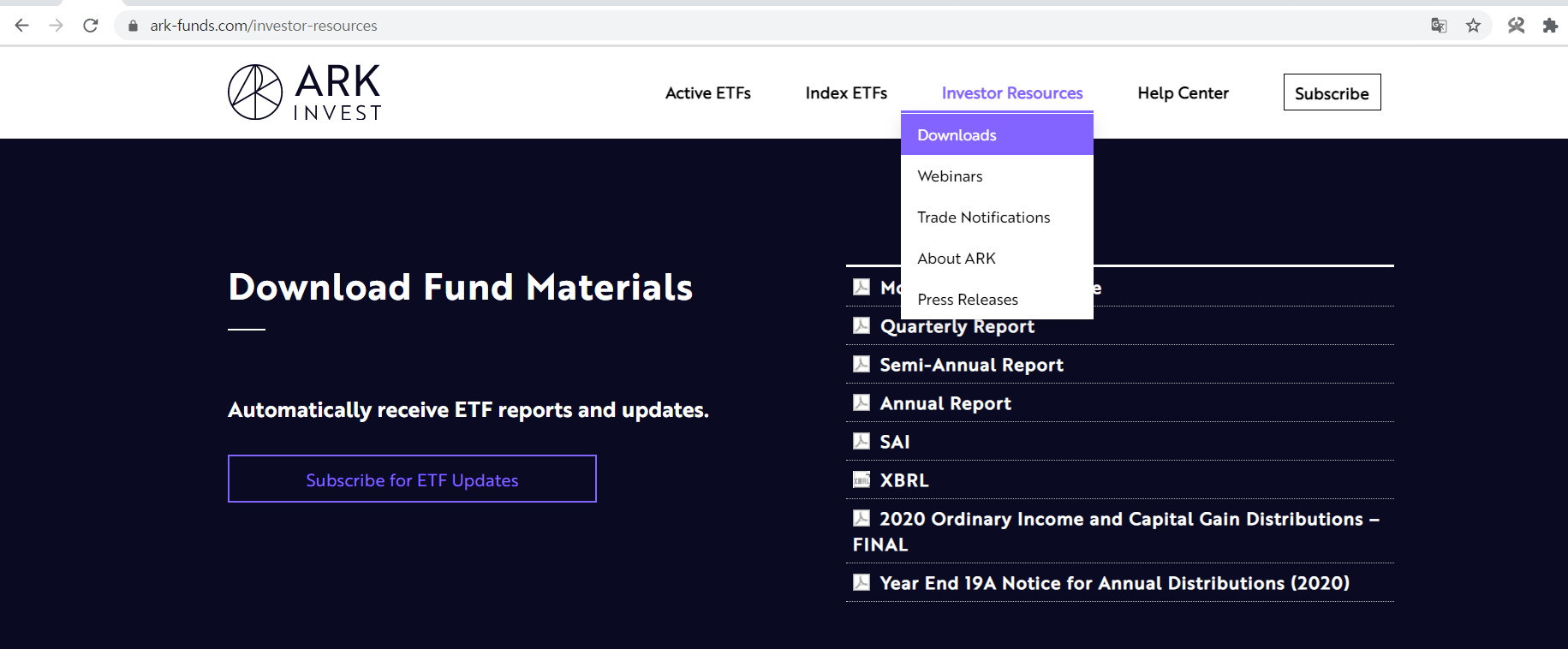This screenshot has height=649, width=1568.
Task: Open the browser extensions puzzle icon
Action: (1550, 26)
